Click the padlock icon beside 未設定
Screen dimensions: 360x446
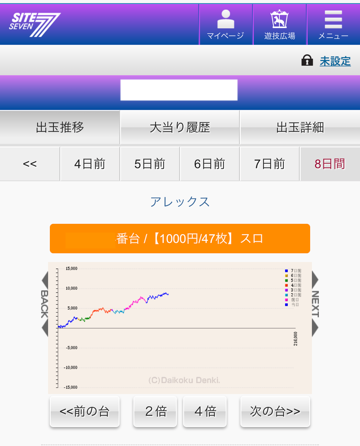(x=307, y=61)
